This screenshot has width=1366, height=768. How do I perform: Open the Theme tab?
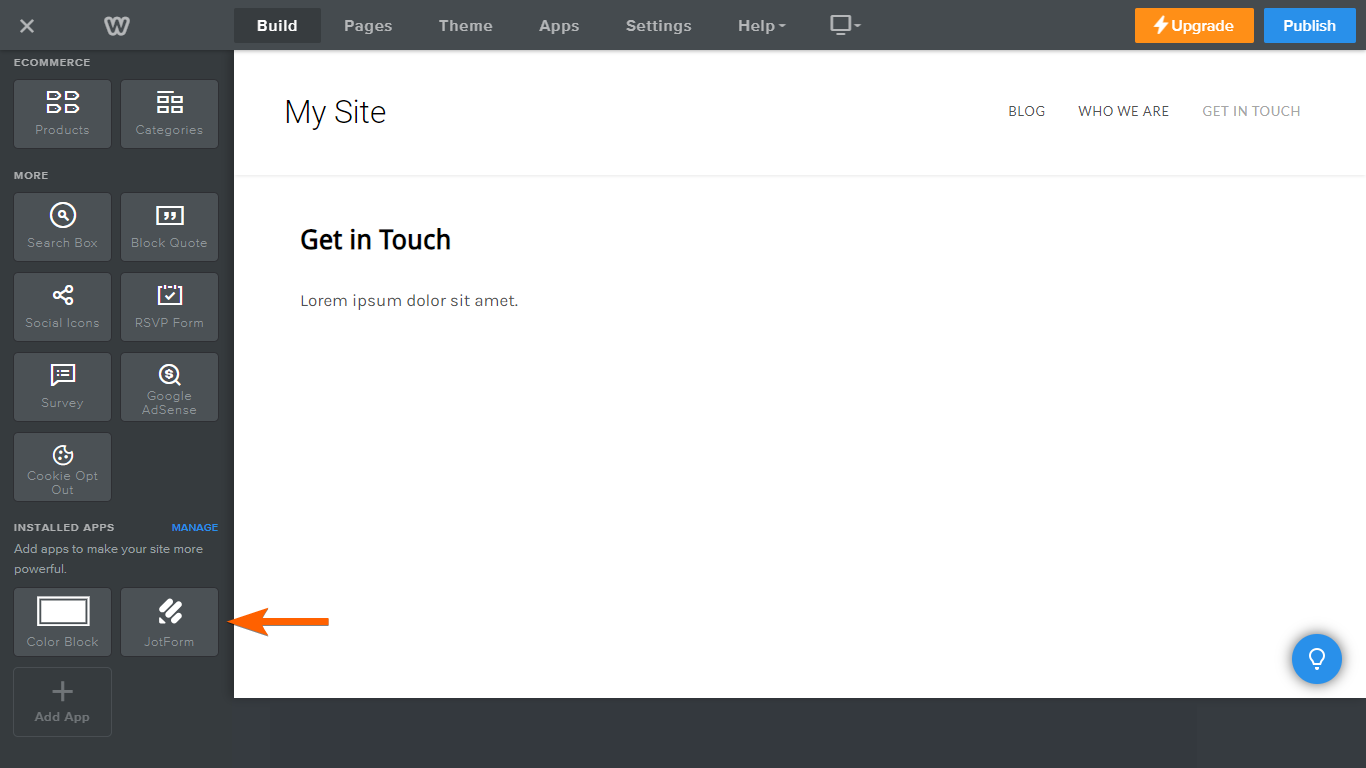click(465, 26)
